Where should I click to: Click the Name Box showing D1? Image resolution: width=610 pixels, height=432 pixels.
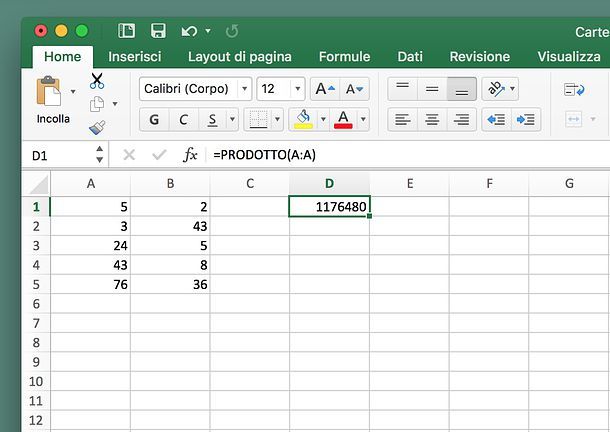58,156
